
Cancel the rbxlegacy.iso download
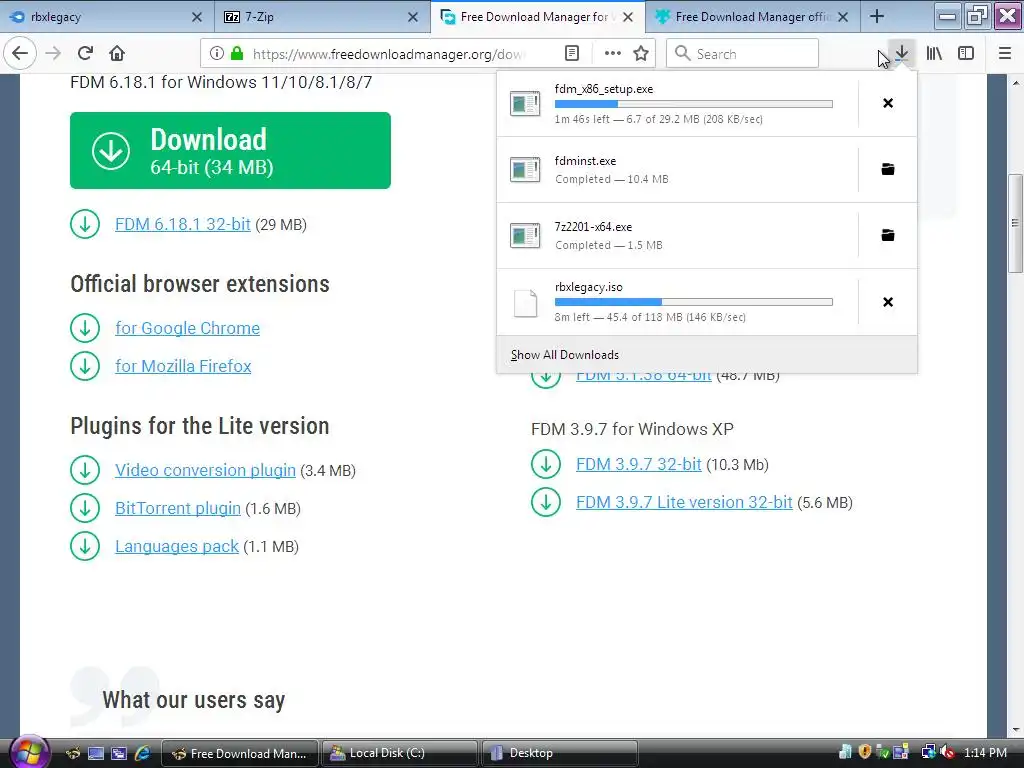tap(888, 302)
